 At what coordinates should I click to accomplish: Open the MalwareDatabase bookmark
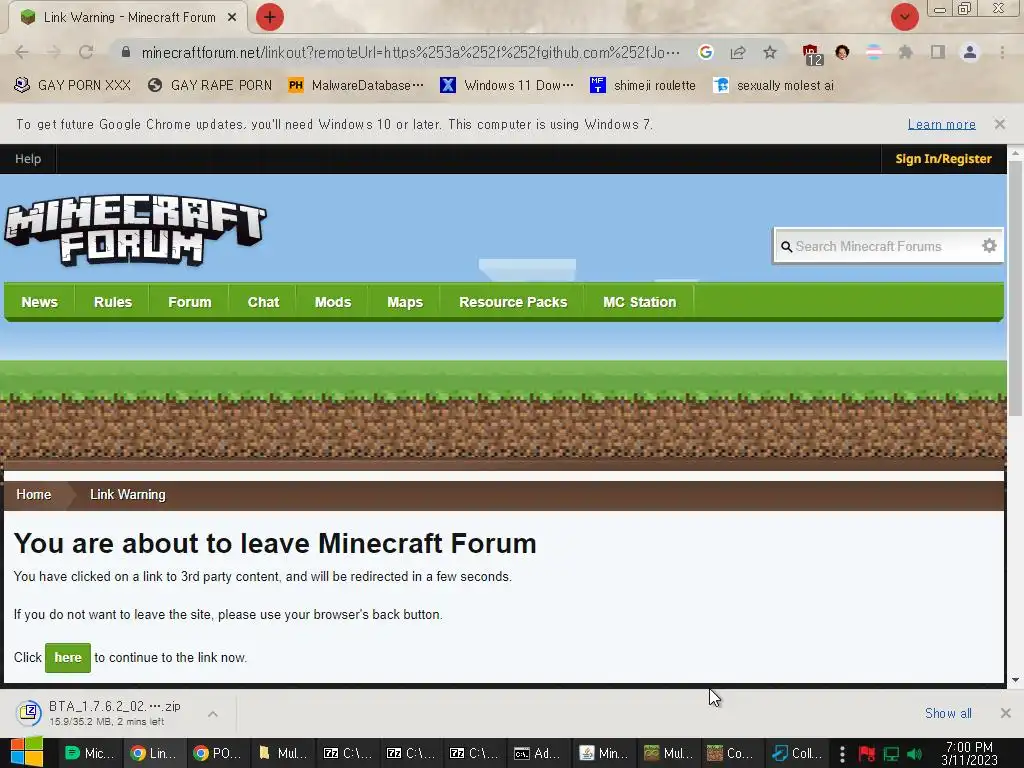click(355, 86)
